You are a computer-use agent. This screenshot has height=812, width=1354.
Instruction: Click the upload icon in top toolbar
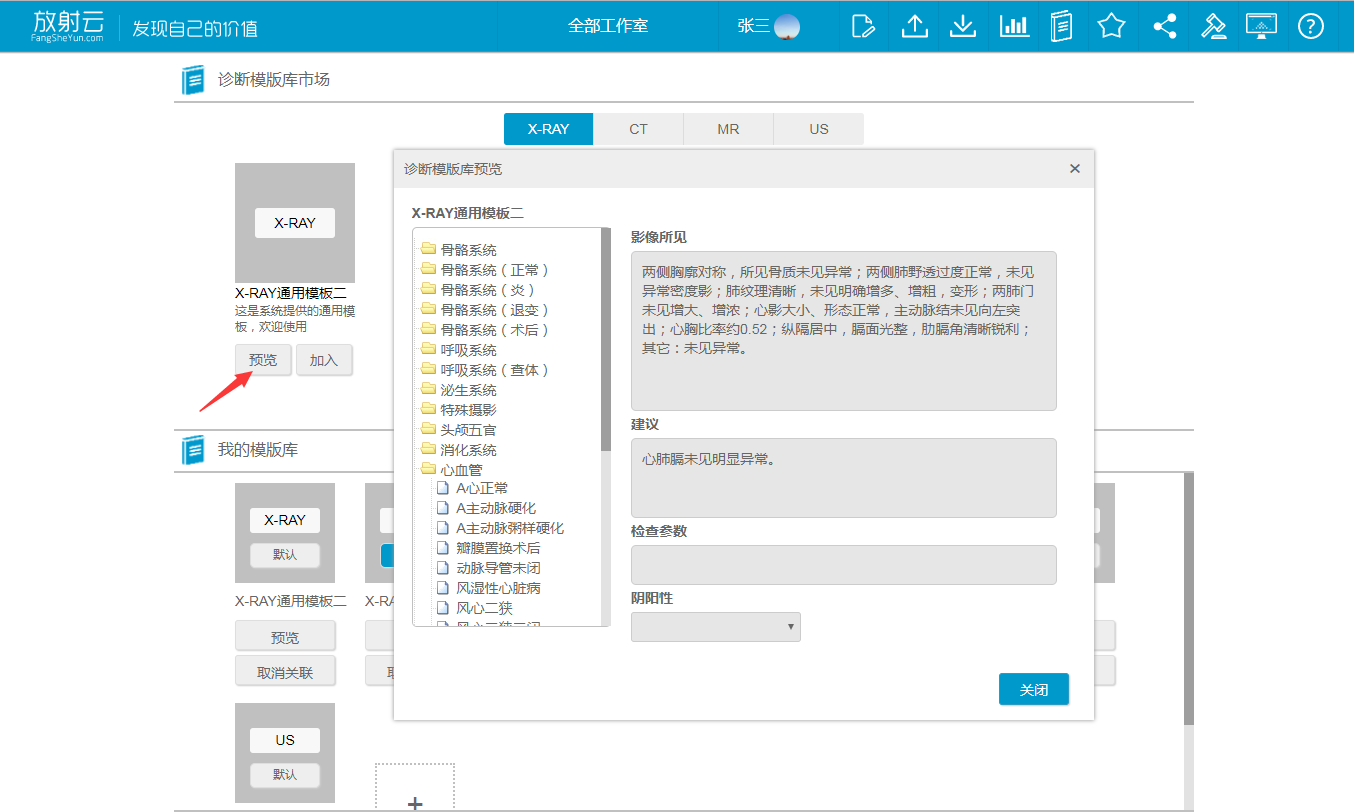[x=914, y=26]
